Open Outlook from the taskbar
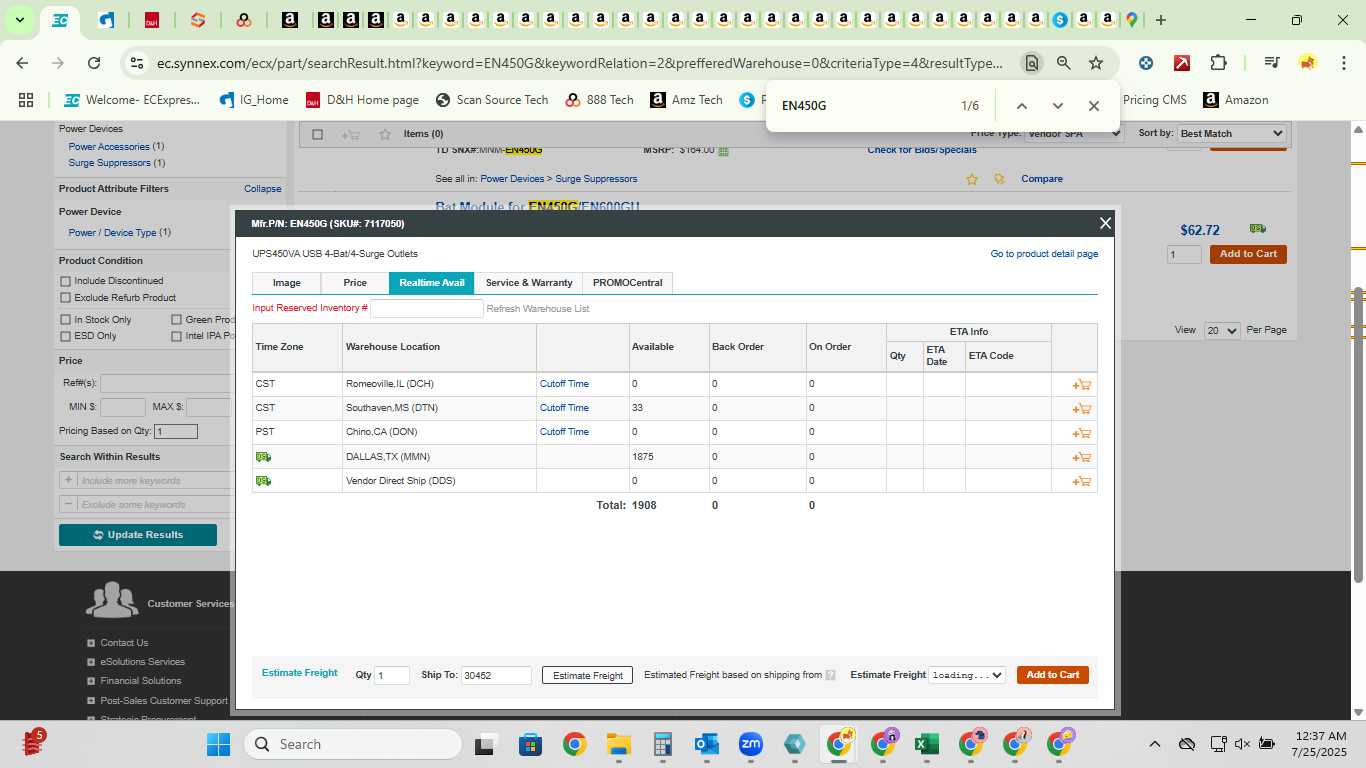The image size is (1366, 768). click(x=706, y=744)
